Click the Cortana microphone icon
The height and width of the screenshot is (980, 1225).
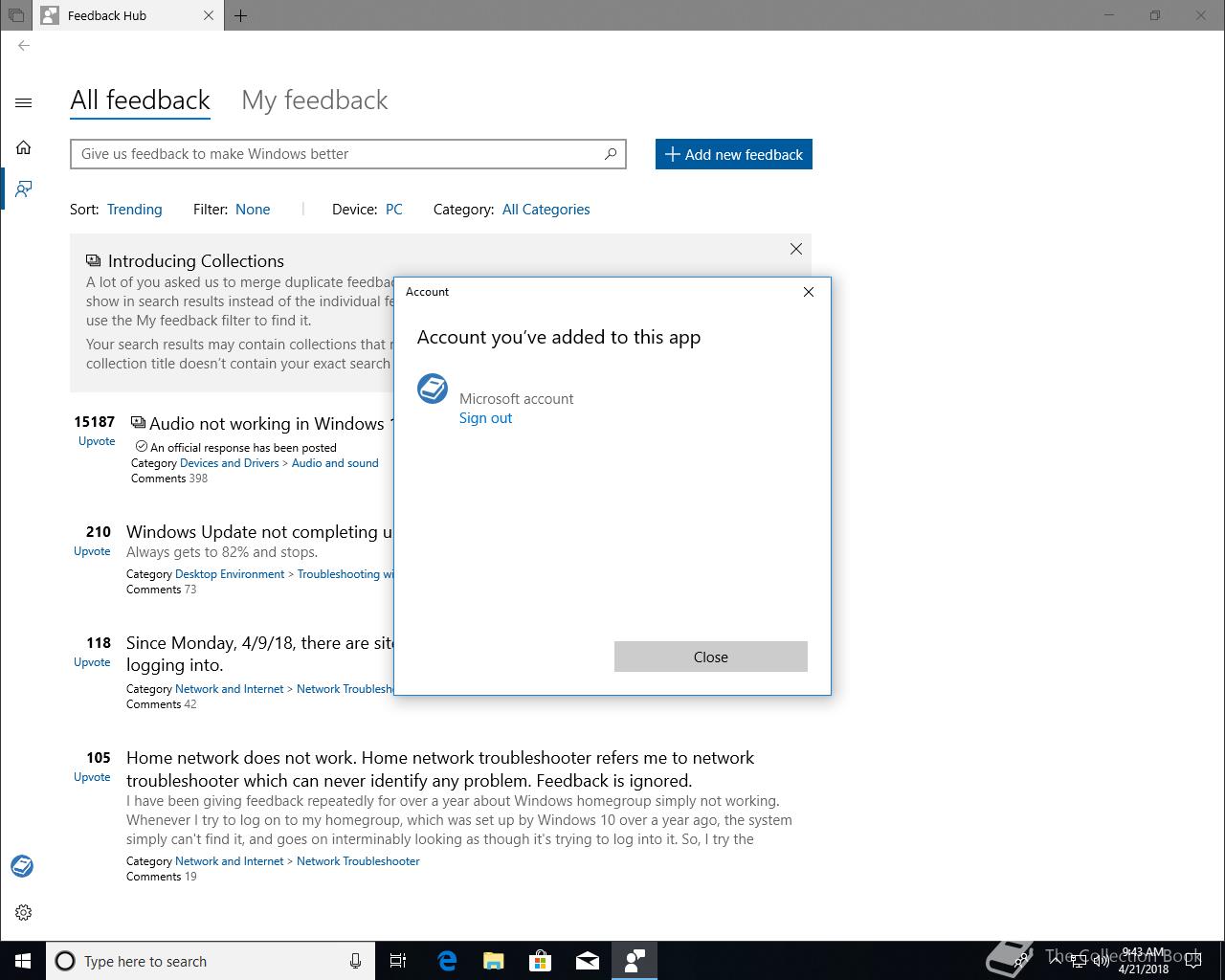[x=355, y=961]
